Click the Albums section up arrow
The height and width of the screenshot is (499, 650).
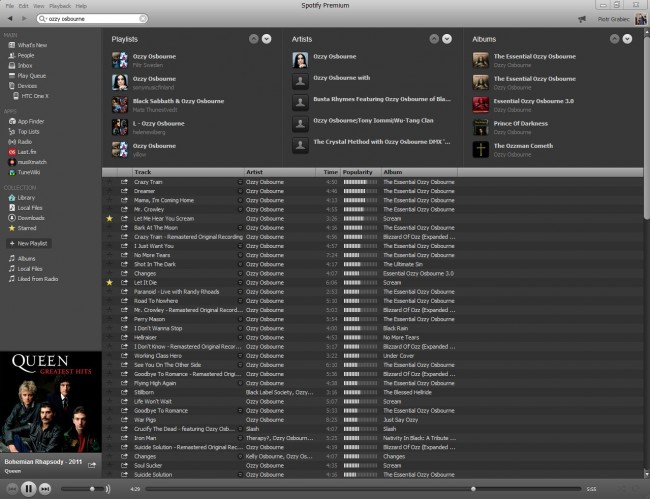click(x=615, y=39)
